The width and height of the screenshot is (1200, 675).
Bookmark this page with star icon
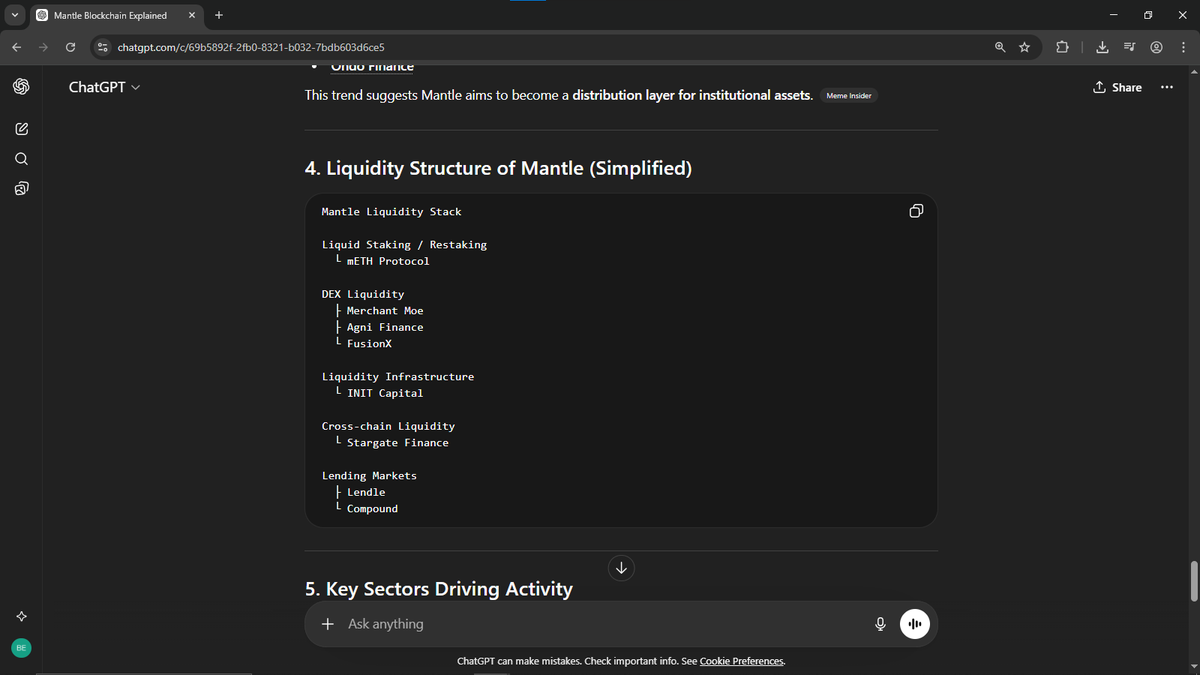(1024, 47)
